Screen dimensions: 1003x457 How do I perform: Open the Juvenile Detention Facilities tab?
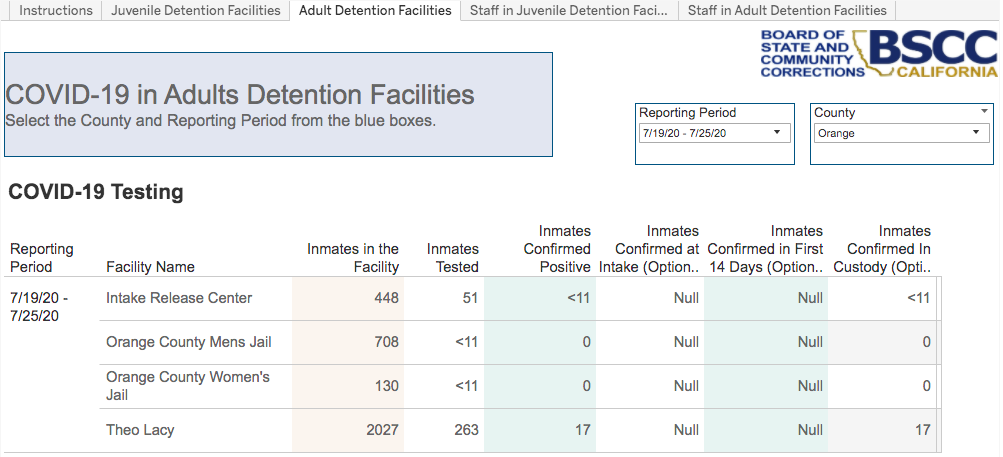point(196,11)
